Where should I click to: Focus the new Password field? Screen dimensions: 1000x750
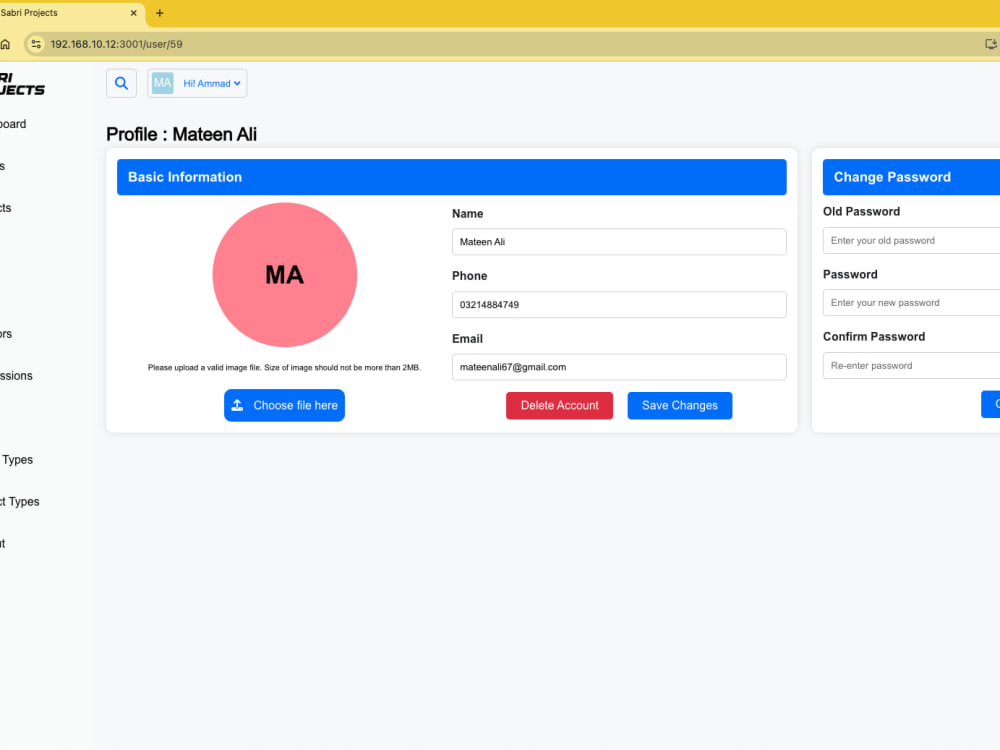(911, 303)
